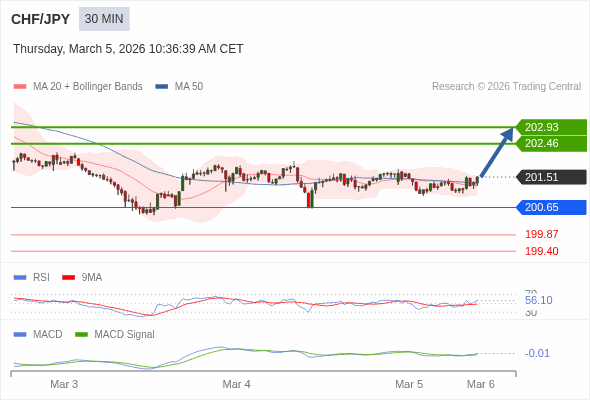Click the MA 20 + Bollinger Bands legend swatch
590x400 pixels.
[20, 87]
